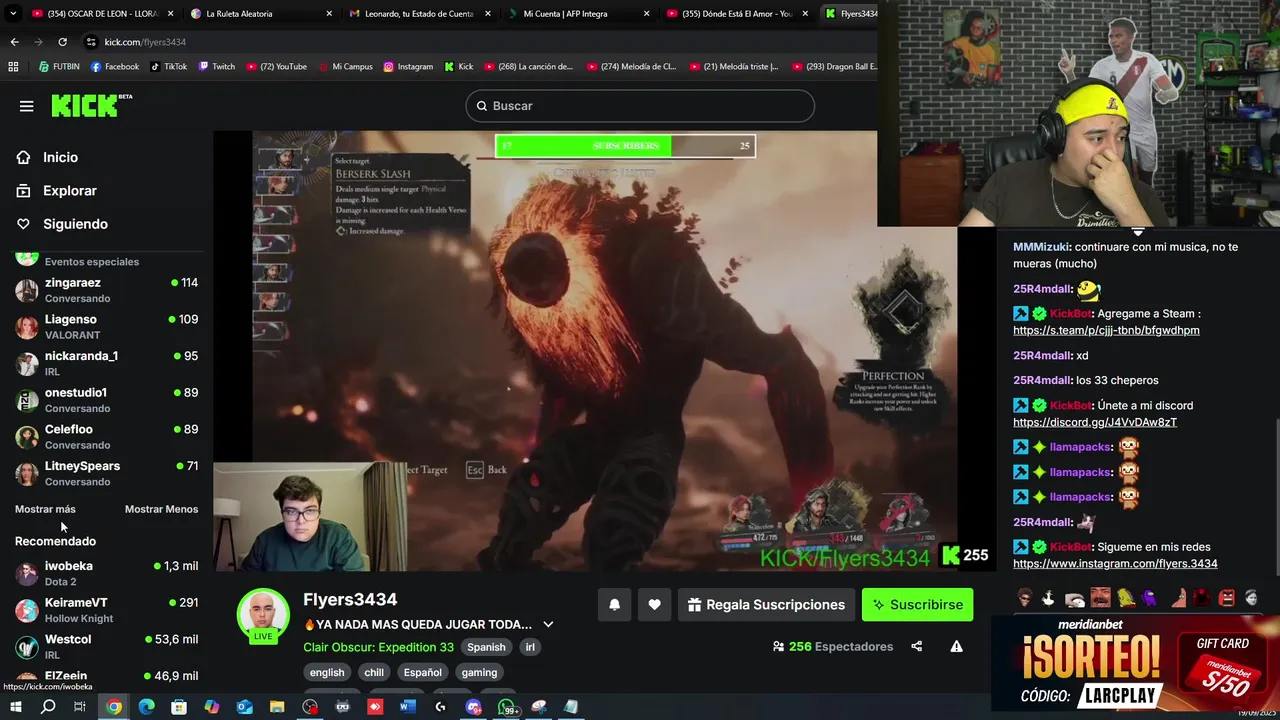The image size is (1280, 720).
Task: Switch to Mi Cuenta AFP Integra tab
Action: click(x=580, y=14)
